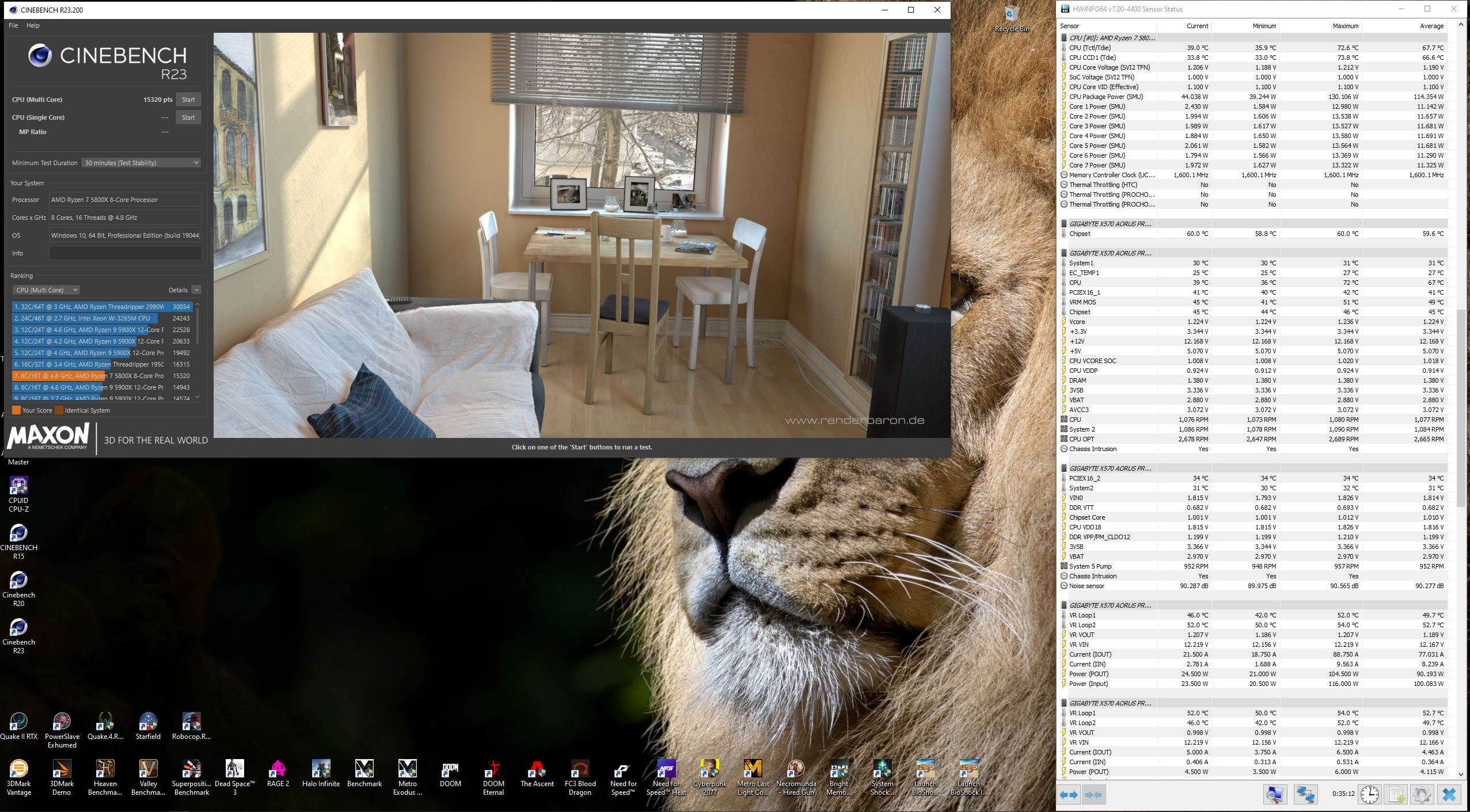This screenshot has height=812, width=1470.
Task: Select the CPU Package Power (SMU) row
Action: [x=1252, y=97]
